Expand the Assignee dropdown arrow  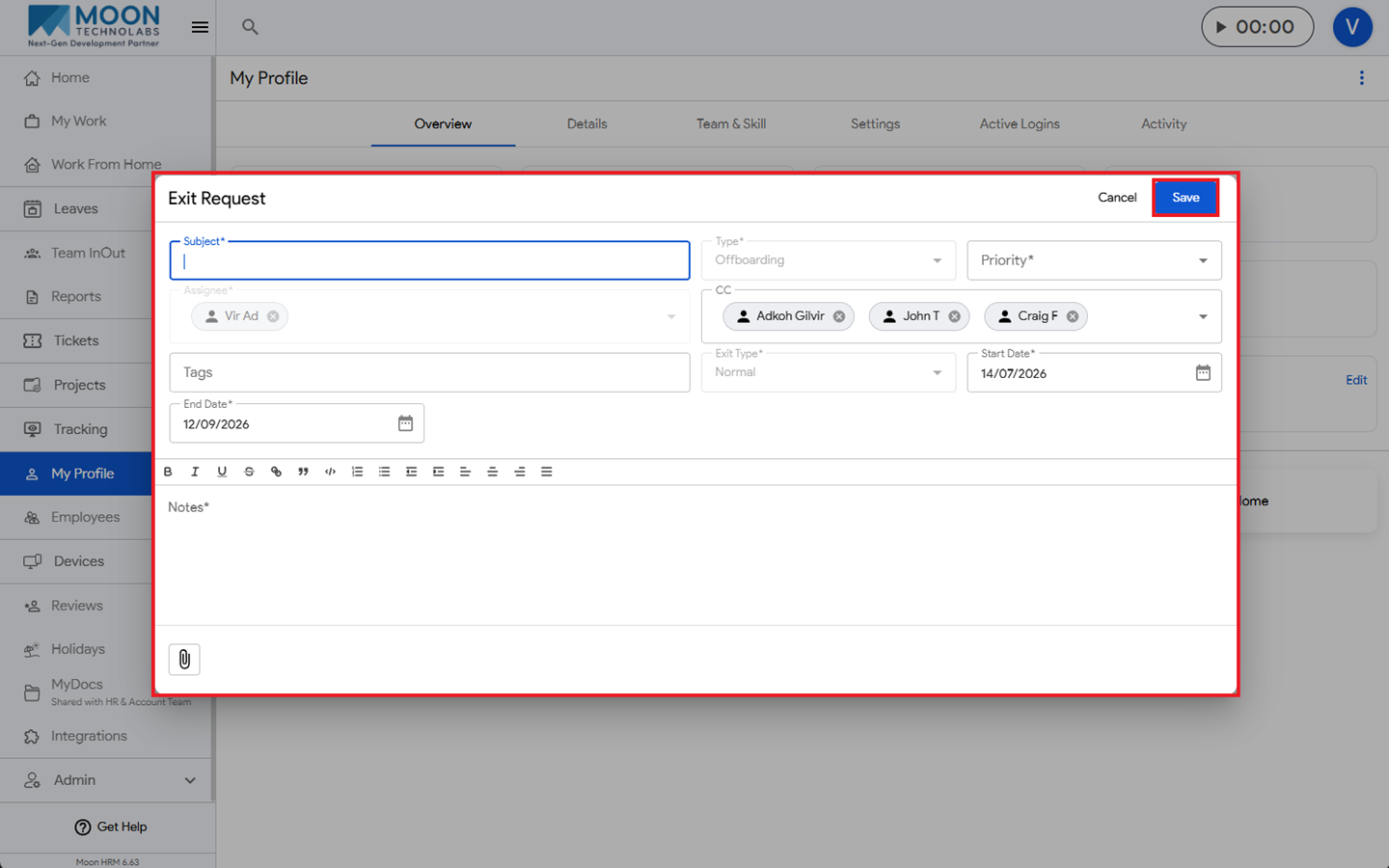tap(671, 316)
